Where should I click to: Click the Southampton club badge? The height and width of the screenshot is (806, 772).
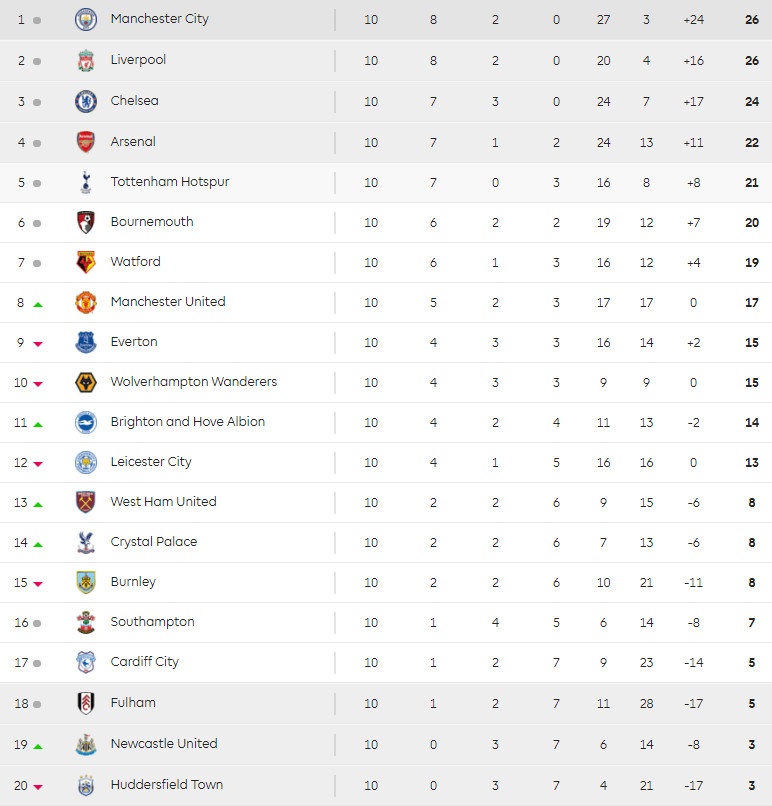click(86, 622)
